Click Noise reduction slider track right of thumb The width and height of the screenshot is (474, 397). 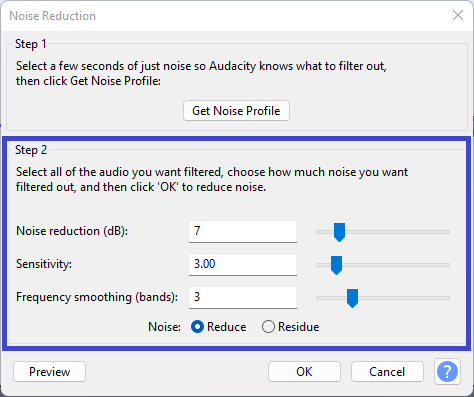(x=397, y=232)
